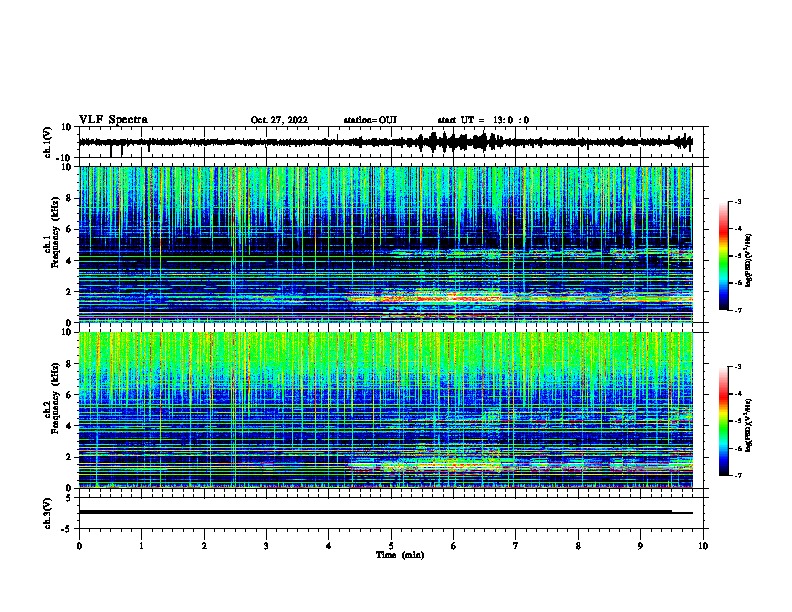Click the ch.1 spectrogram color scale bar
This screenshot has height=612, width=792.
point(723,255)
